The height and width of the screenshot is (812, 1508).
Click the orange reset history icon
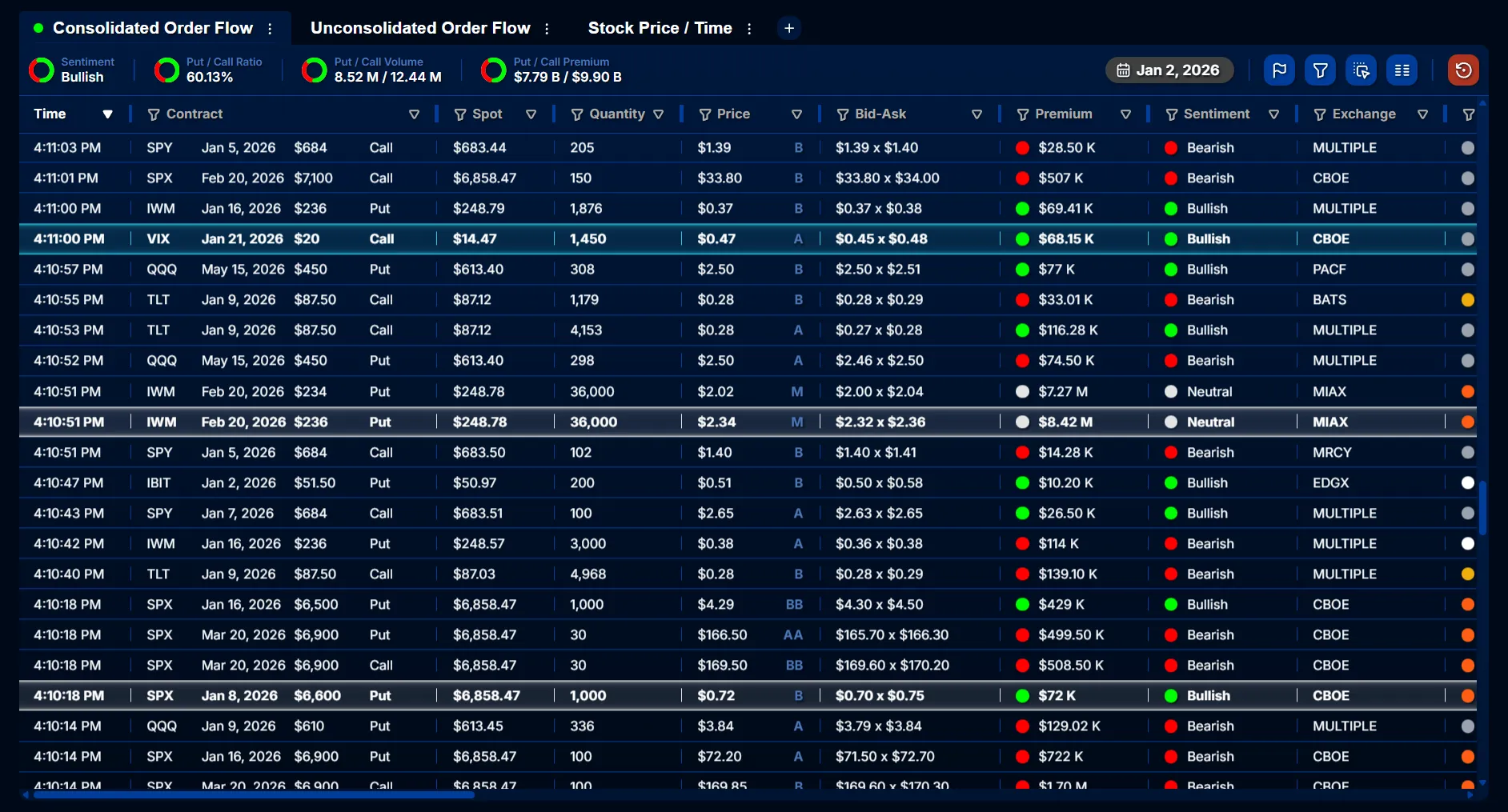tap(1464, 70)
